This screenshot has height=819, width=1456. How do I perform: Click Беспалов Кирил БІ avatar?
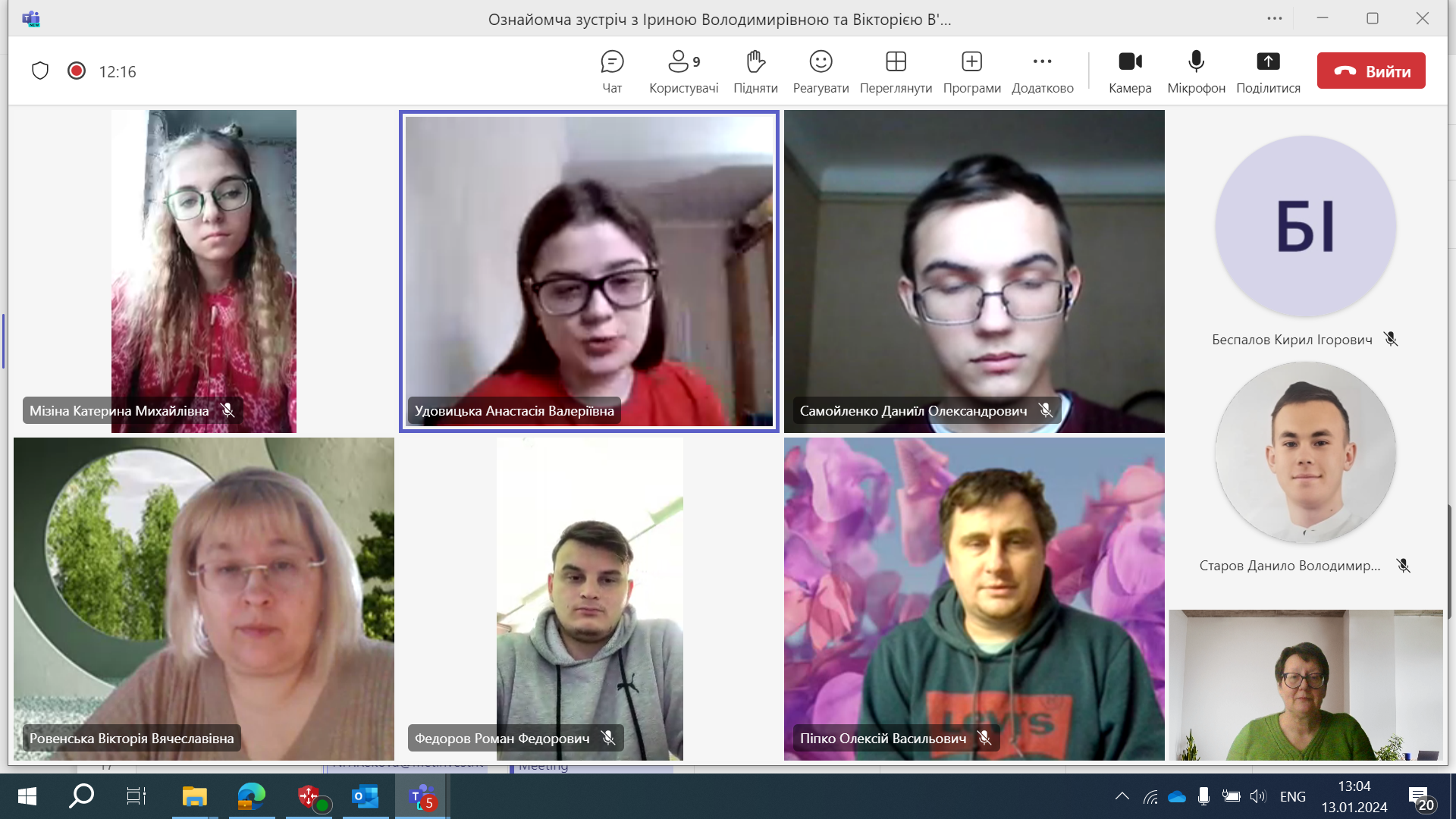1305,226
